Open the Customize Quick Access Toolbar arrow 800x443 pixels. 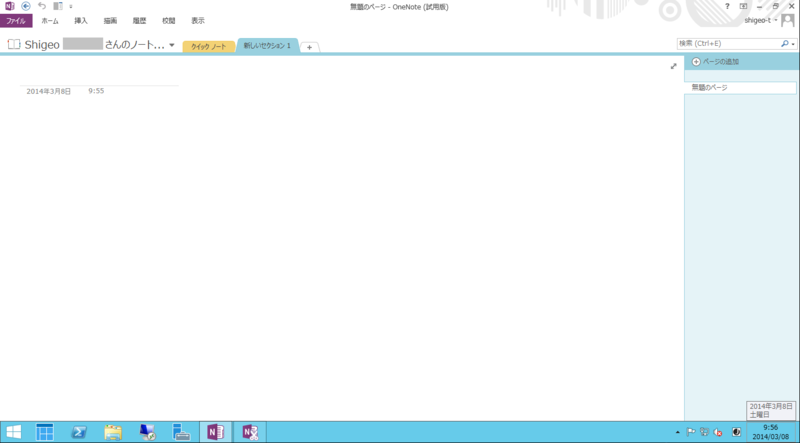71,7
